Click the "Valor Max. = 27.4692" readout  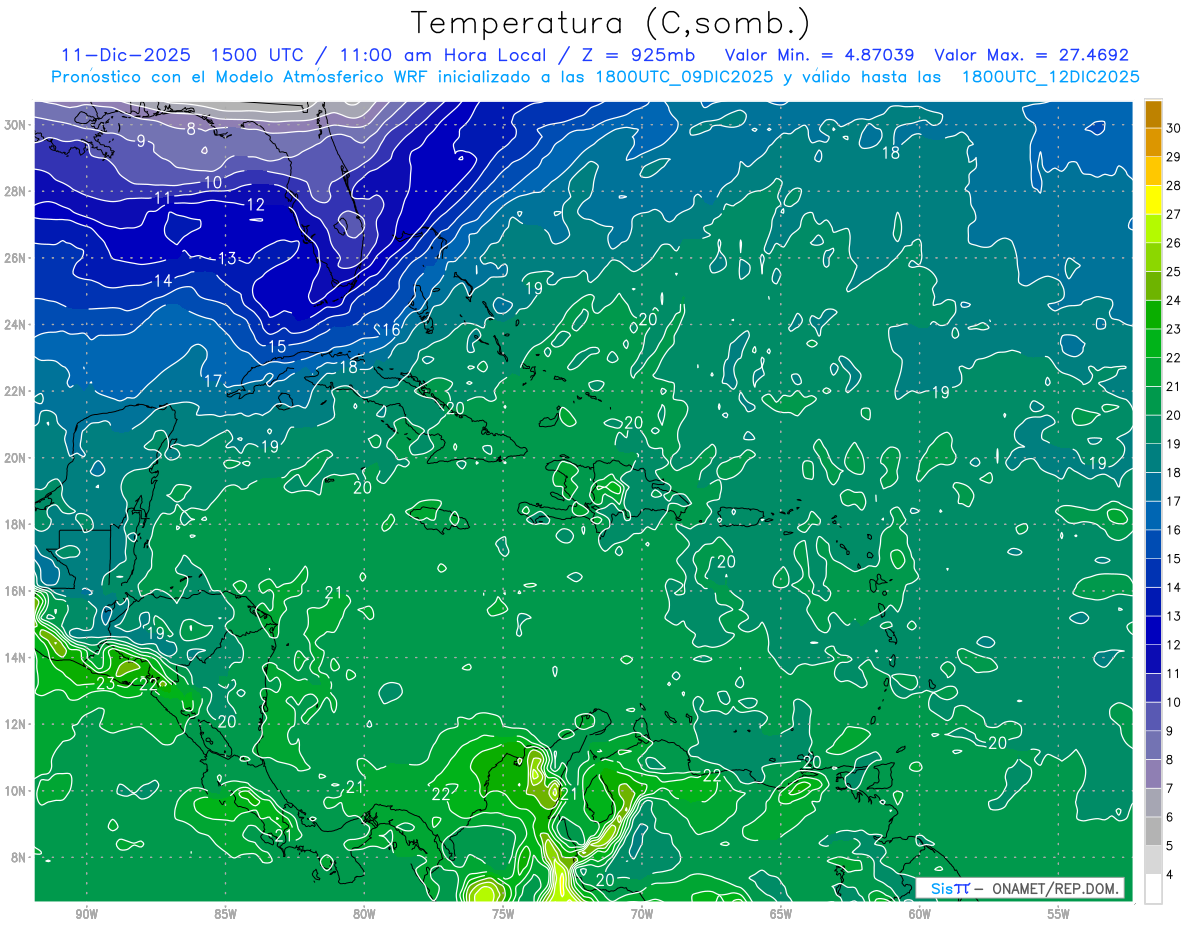point(1031,55)
